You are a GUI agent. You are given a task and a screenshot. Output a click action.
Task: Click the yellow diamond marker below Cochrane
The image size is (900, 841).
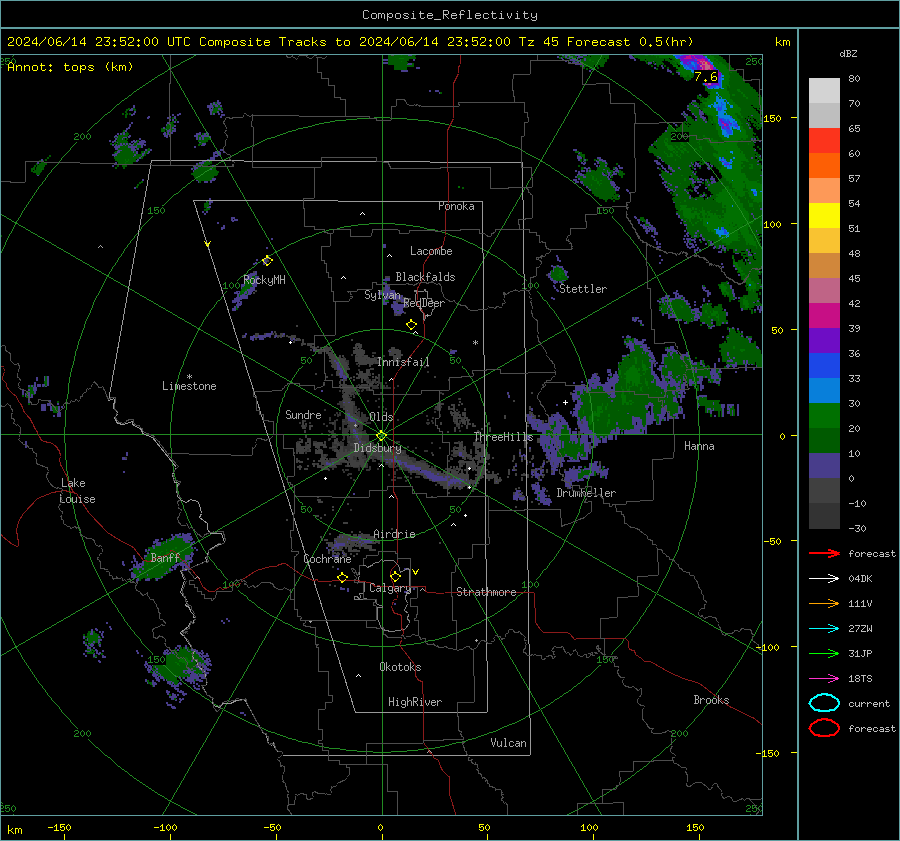click(x=342, y=577)
